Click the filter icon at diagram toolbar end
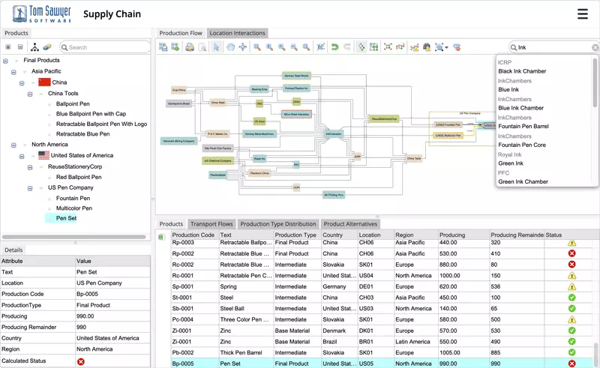The width and height of the screenshot is (600, 368). tap(457, 47)
